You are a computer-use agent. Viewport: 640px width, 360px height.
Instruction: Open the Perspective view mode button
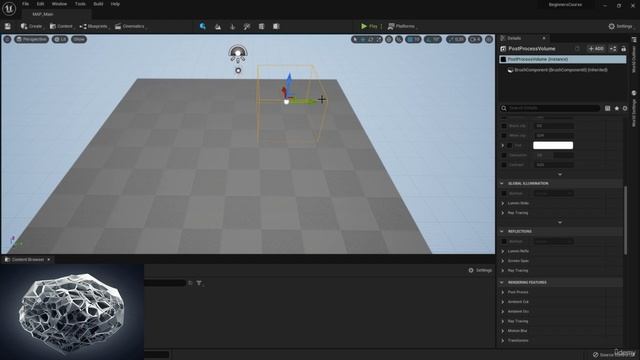(31, 39)
